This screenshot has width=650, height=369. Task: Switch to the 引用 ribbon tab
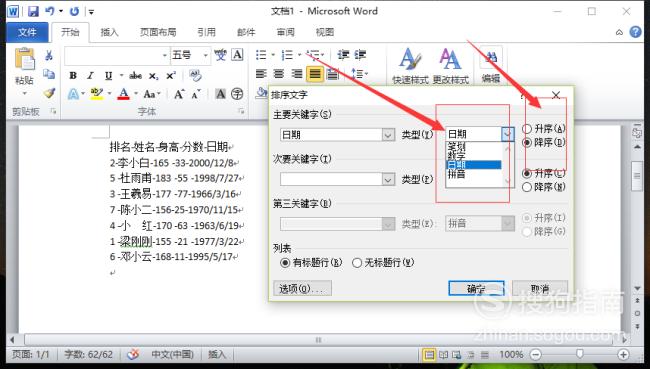(x=206, y=32)
